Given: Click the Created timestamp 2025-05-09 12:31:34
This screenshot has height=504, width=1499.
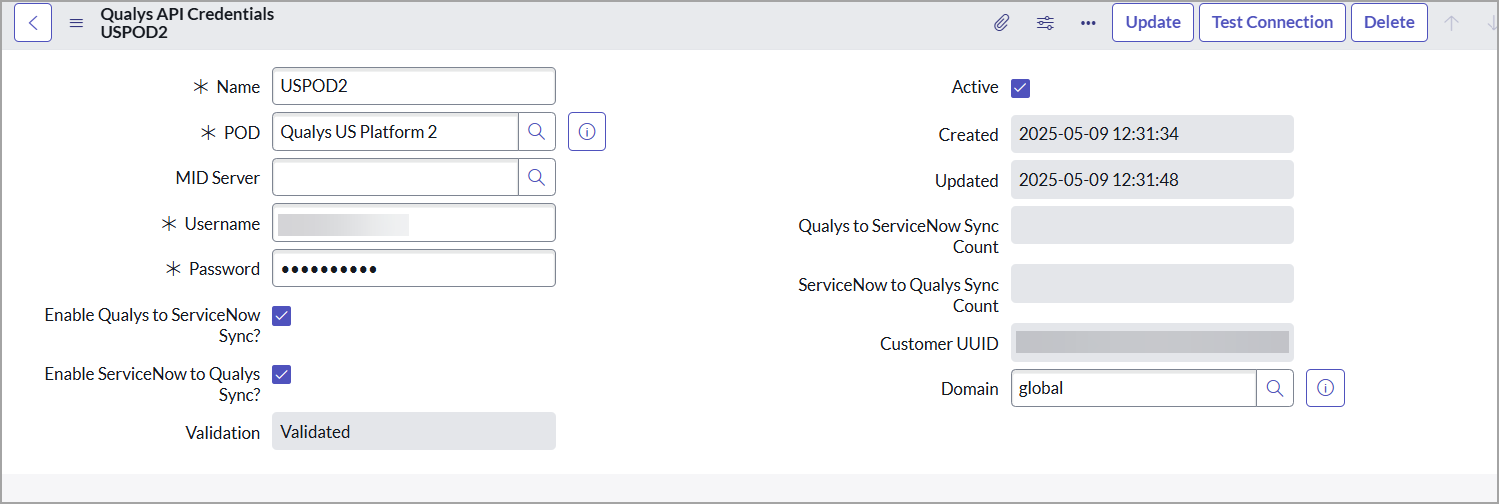Looking at the screenshot, I should coord(1152,134).
